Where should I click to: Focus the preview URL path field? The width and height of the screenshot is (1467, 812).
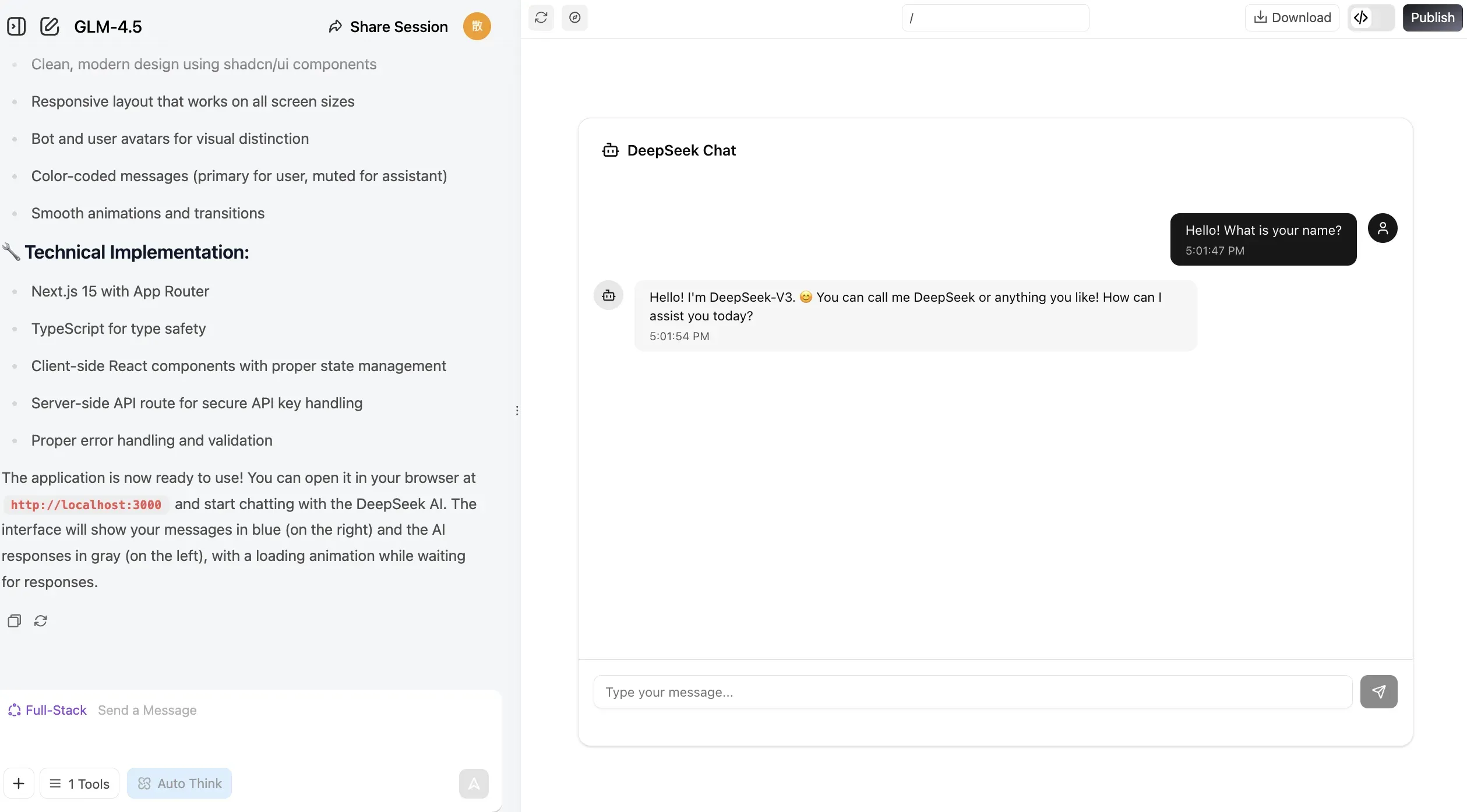(x=995, y=18)
